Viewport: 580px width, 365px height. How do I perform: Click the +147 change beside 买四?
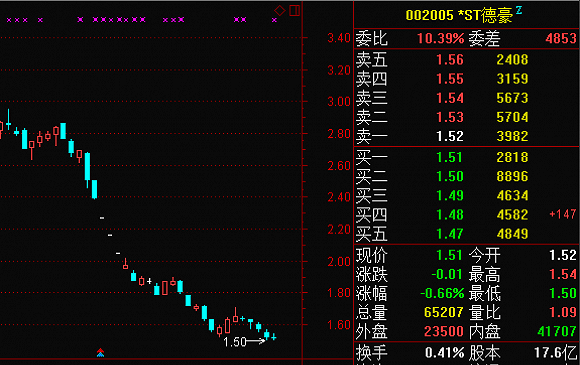[x=563, y=214]
